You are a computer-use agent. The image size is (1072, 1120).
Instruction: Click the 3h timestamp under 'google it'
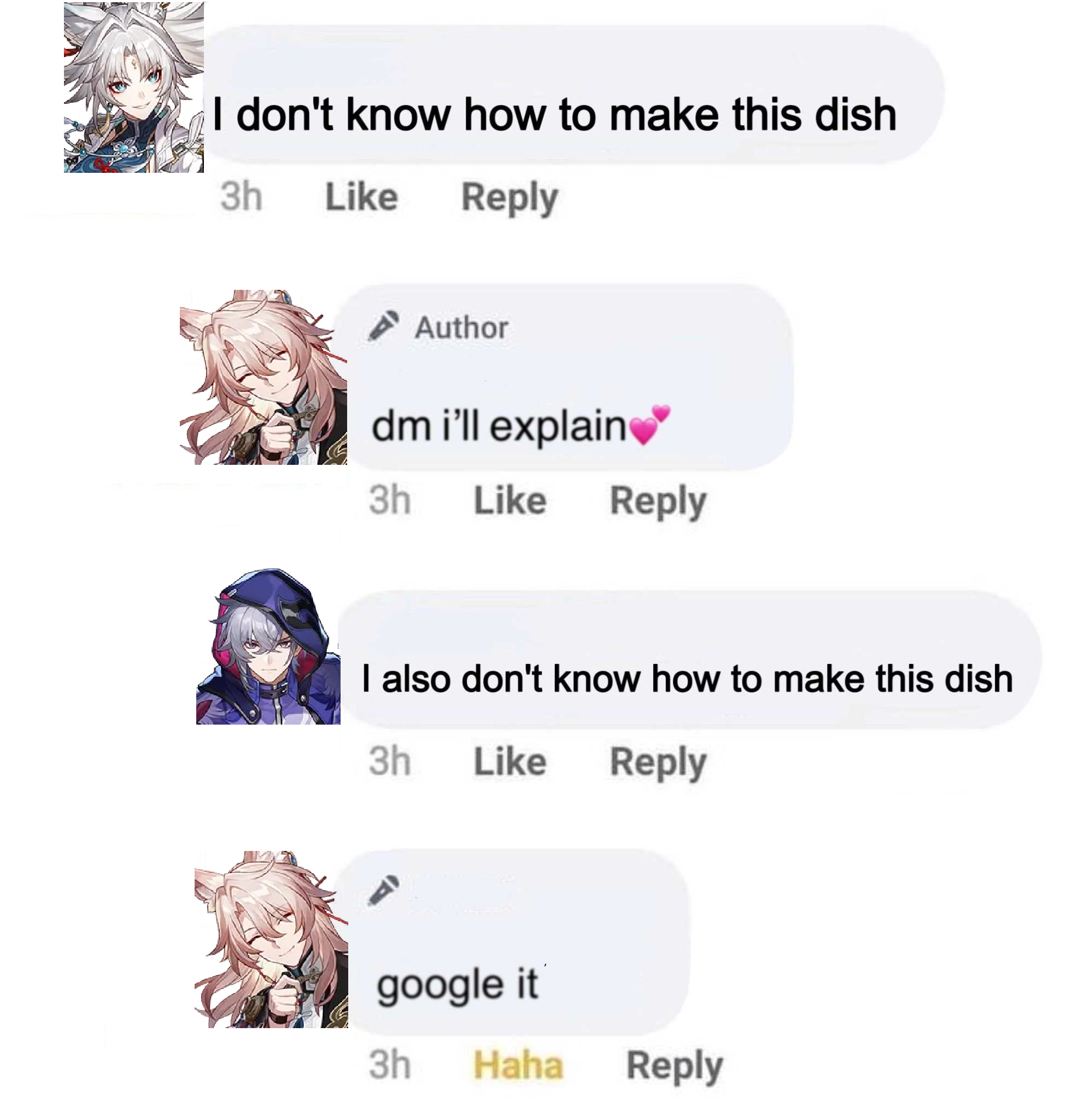tap(390, 1065)
